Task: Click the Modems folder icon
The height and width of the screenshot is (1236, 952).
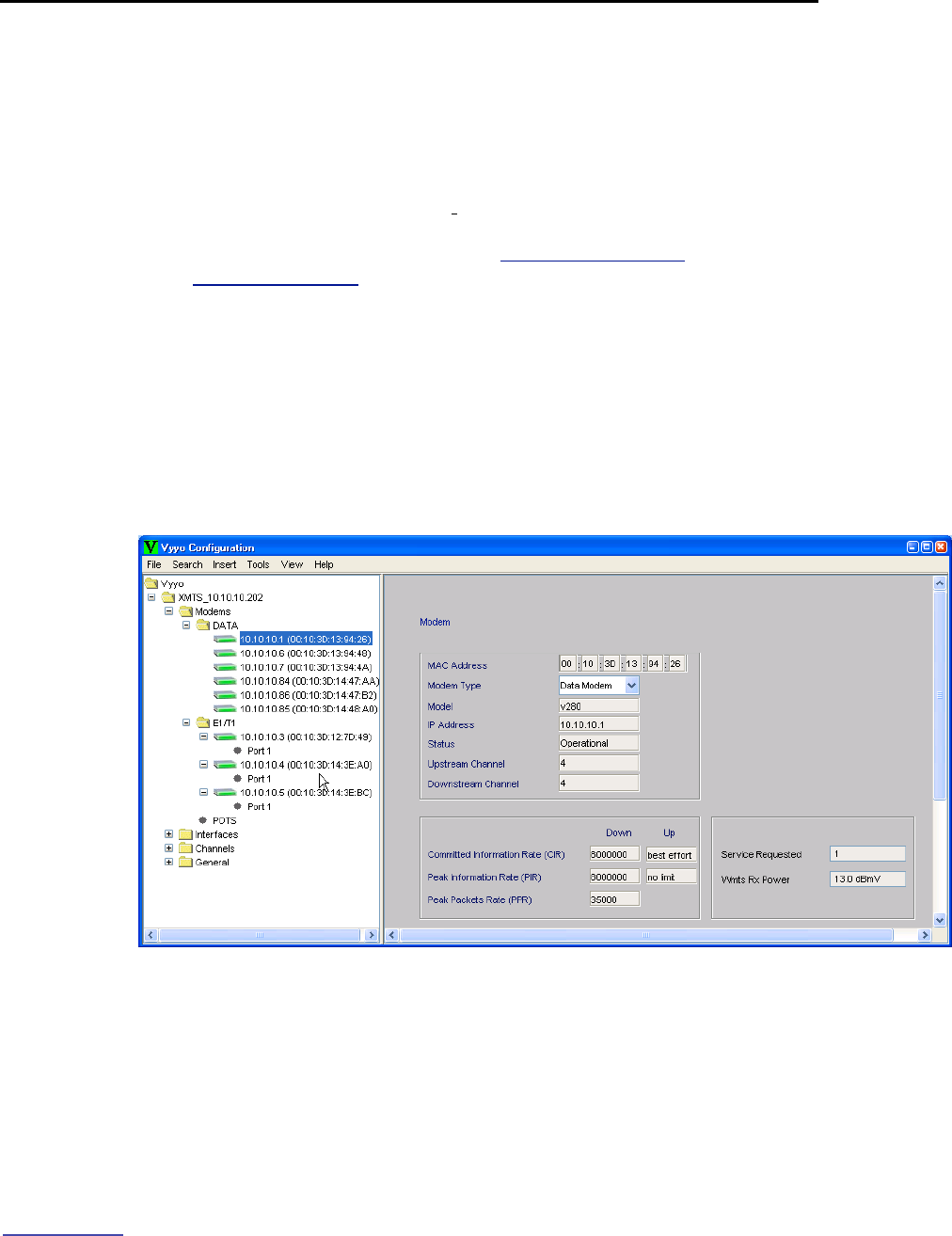Action: (x=185, y=611)
